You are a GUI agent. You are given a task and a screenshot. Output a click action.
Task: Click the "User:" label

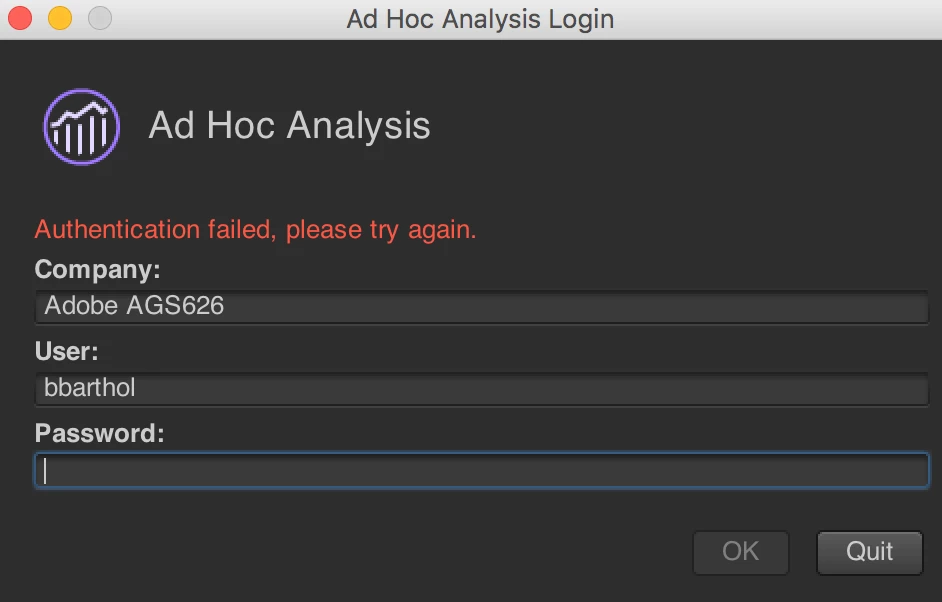tap(66, 351)
